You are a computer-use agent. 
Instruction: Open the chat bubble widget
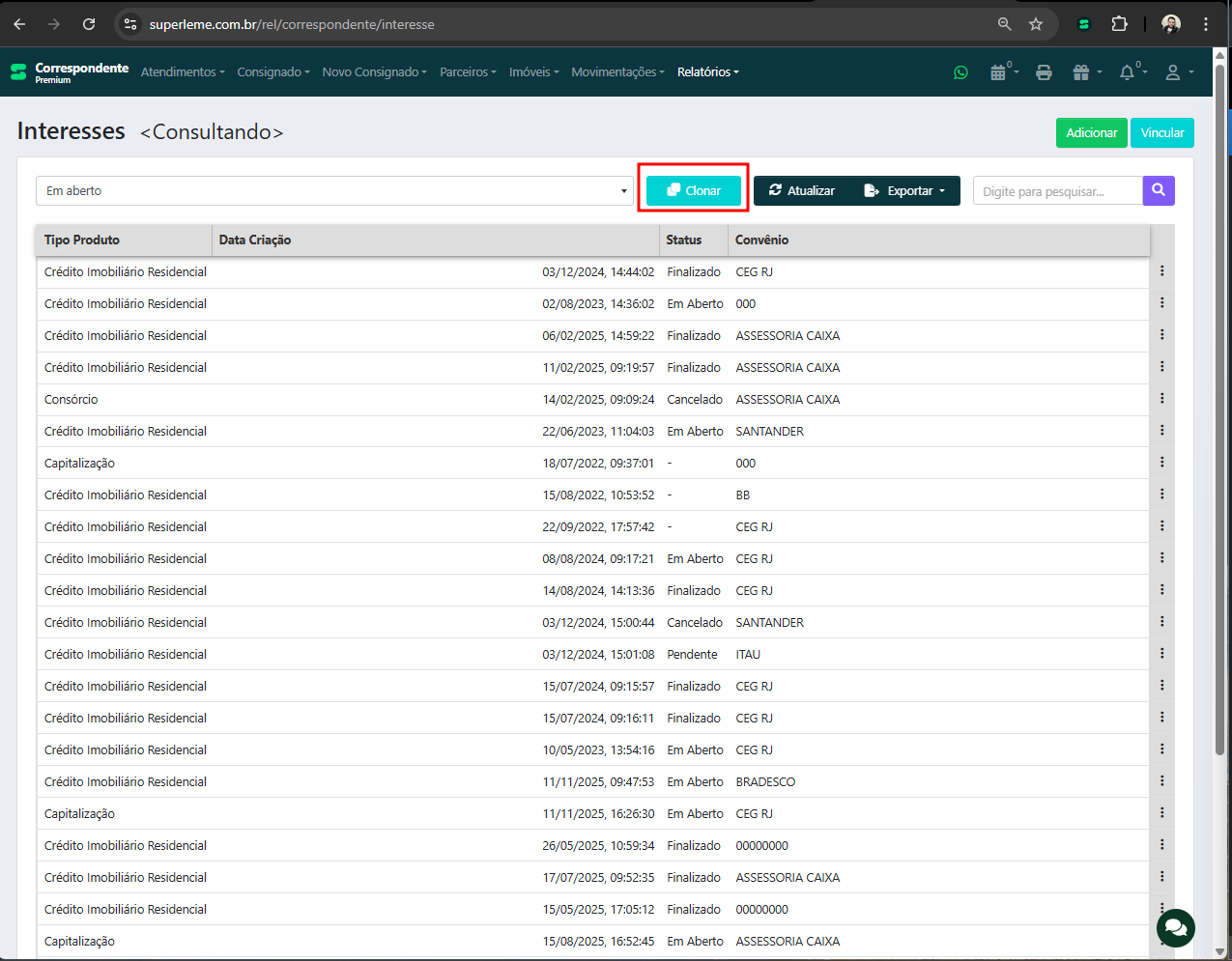[1176, 928]
